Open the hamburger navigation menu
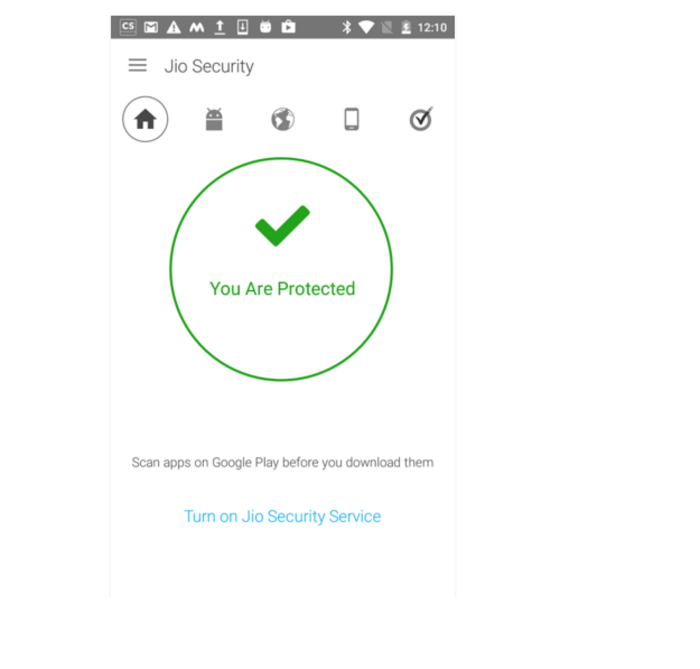 138,65
